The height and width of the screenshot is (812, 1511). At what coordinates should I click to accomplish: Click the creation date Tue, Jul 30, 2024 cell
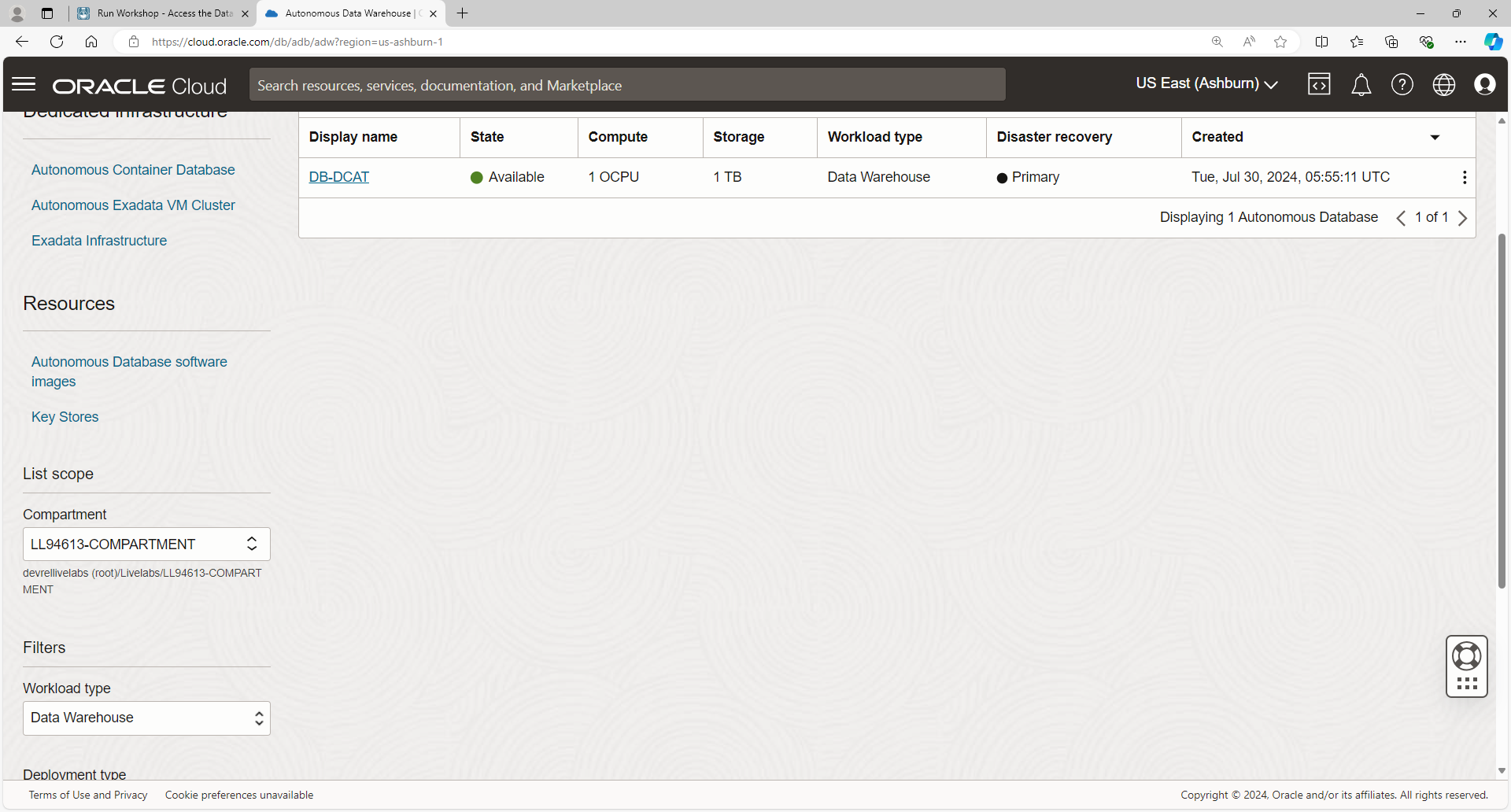point(1291,177)
